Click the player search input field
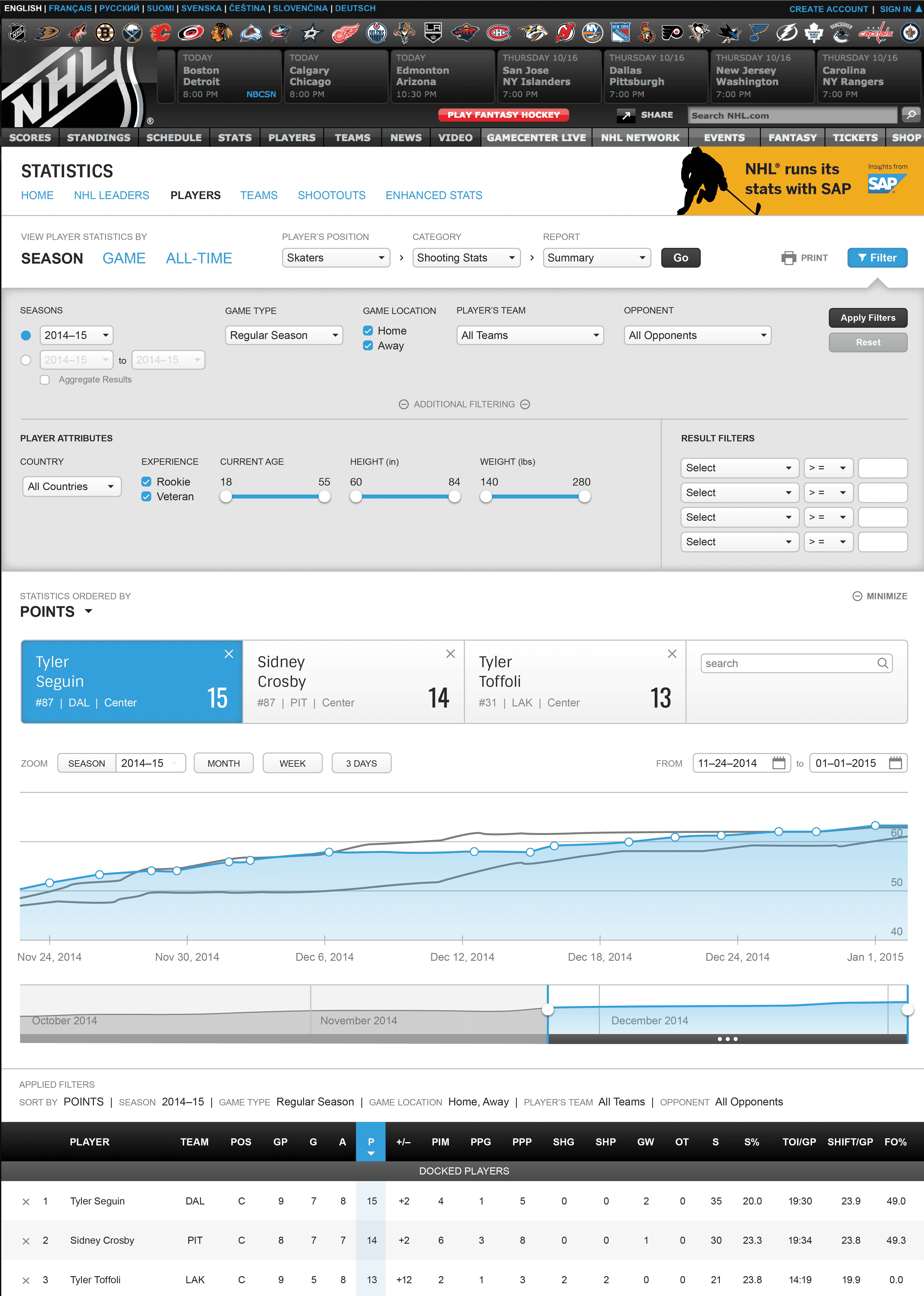Screen dimensions: 924x1296 point(796,663)
